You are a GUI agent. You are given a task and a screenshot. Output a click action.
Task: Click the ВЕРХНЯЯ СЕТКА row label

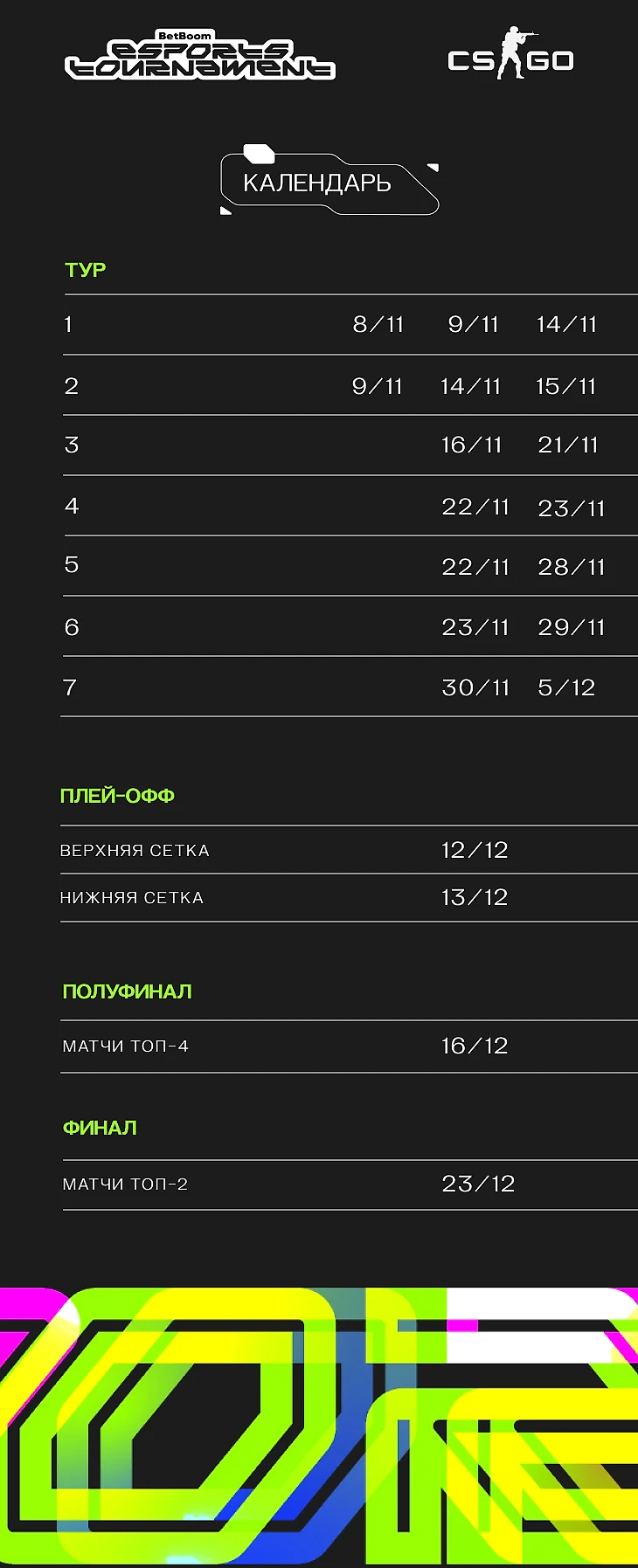point(135,851)
